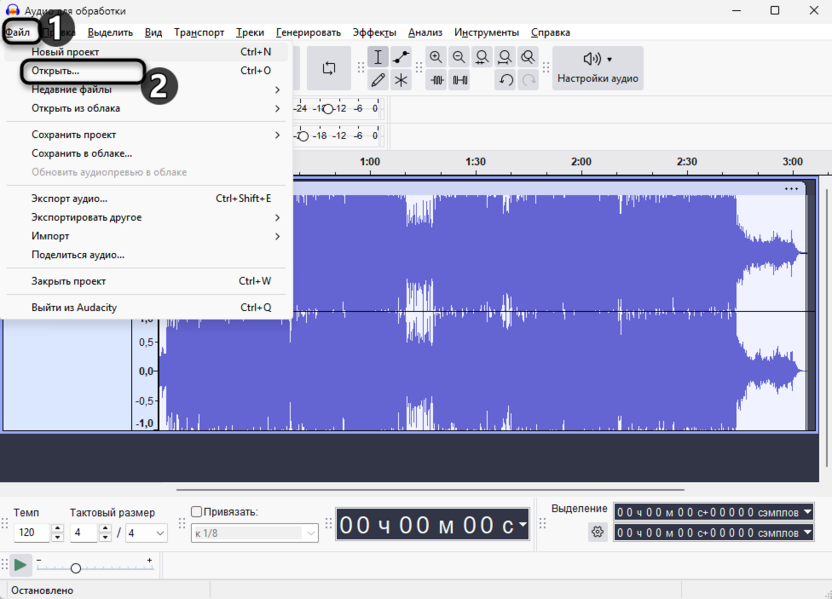The height and width of the screenshot is (599, 832).
Task: Click Fit project to width zoom icon
Action: click(x=505, y=57)
